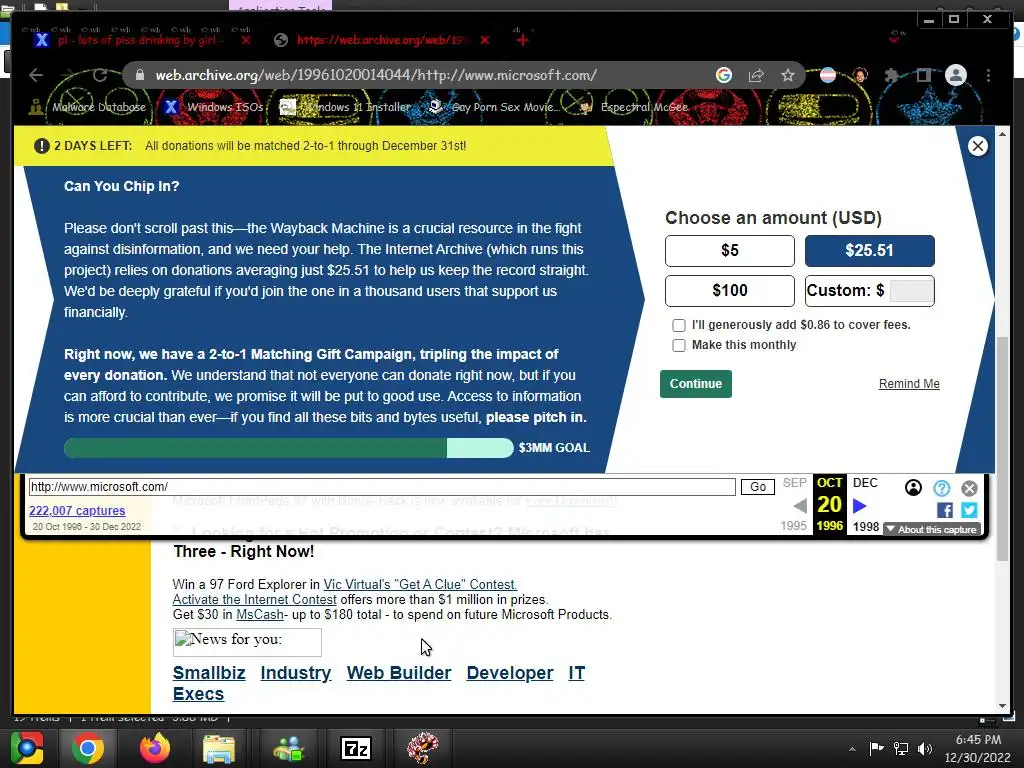Screen dimensions: 1024x768
Task: Open Activate the Internet Contest link
Action: point(255,600)
